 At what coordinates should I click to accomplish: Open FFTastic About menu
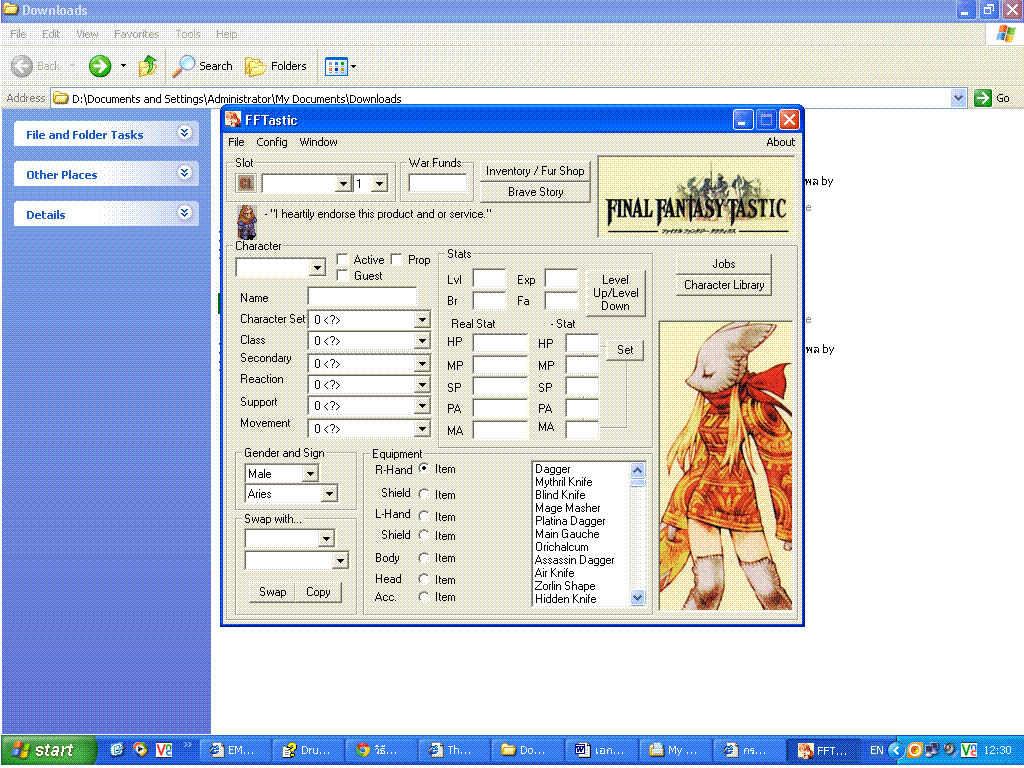point(780,142)
